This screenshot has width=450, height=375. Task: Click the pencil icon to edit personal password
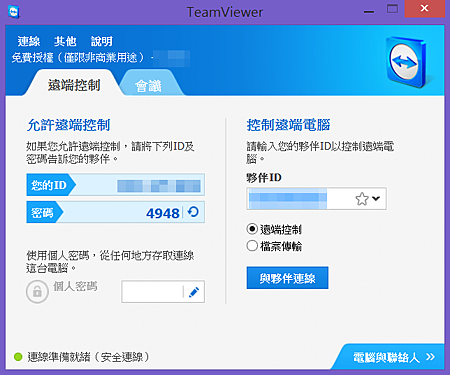(194, 292)
